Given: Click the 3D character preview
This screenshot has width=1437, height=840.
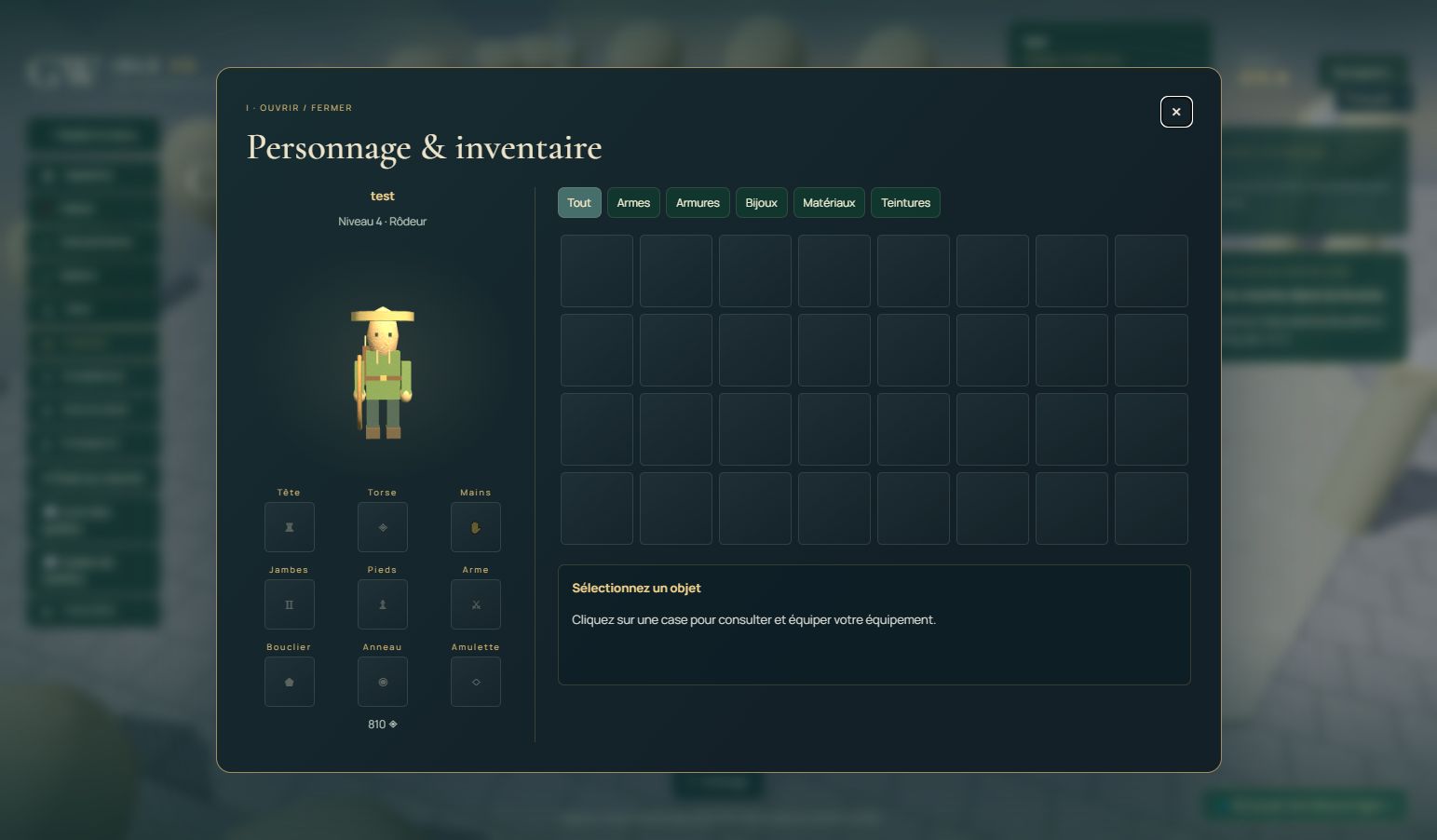Looking at the screenshot, I should [383, 373].
